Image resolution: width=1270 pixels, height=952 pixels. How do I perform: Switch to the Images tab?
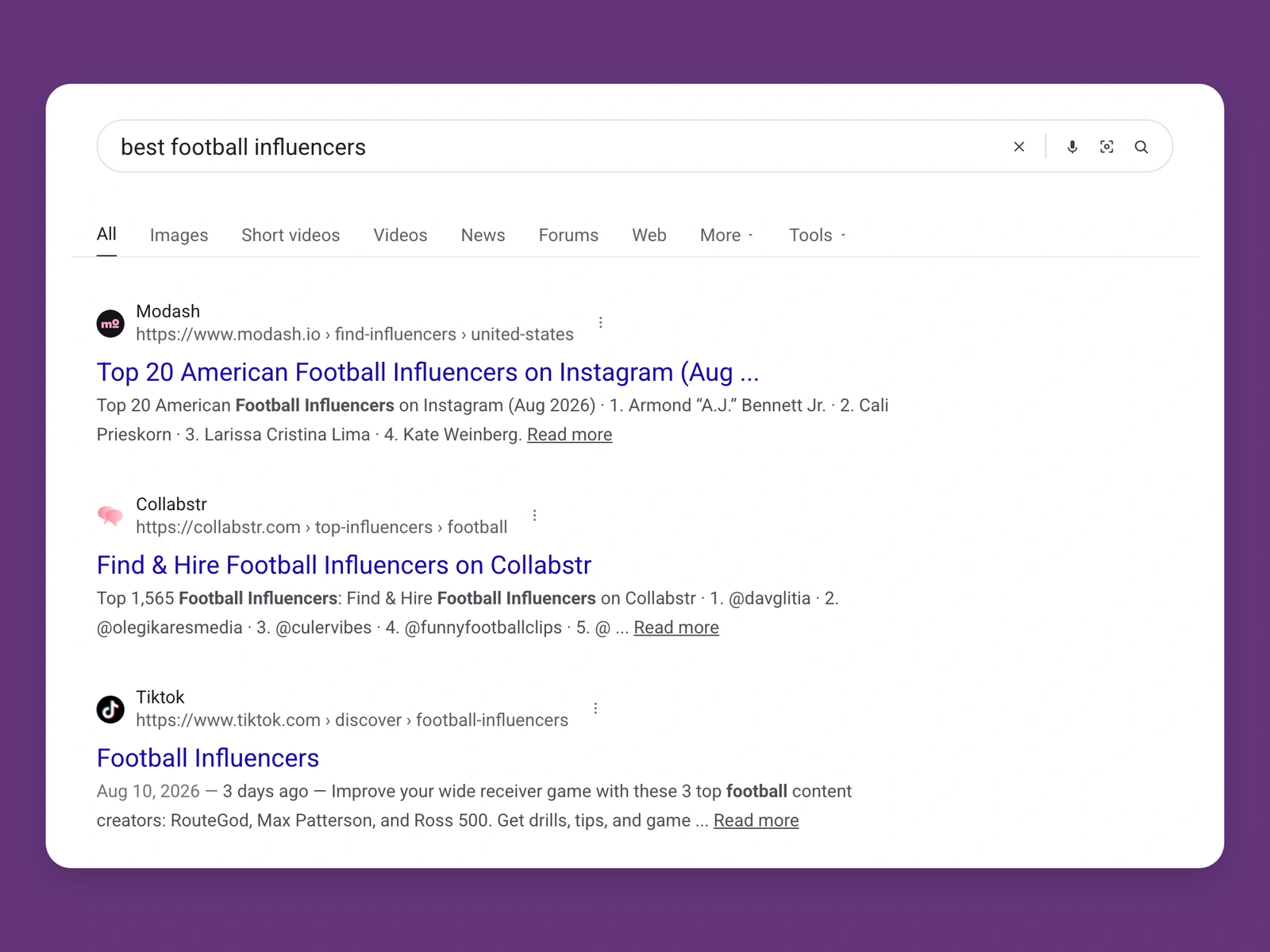(179, 236)
